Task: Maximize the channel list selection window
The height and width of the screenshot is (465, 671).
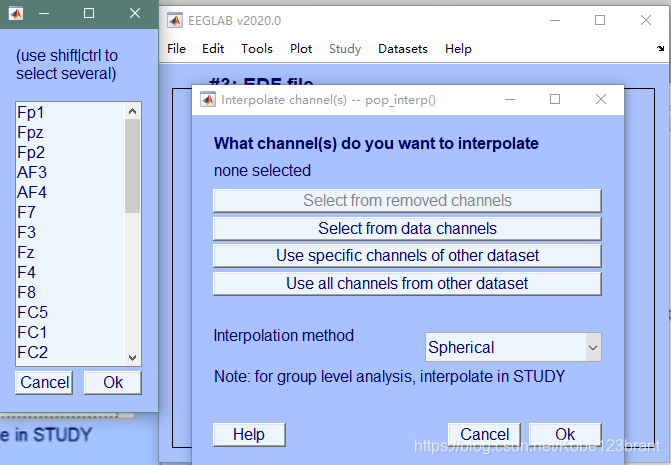Action: pyautogui.click(x=89, y=13)
